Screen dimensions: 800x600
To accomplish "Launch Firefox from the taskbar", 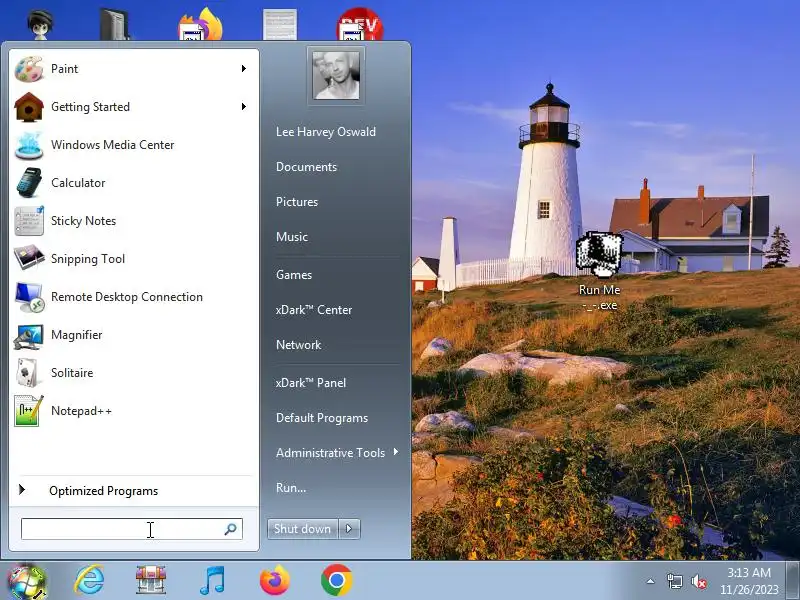I will (274, 580).
